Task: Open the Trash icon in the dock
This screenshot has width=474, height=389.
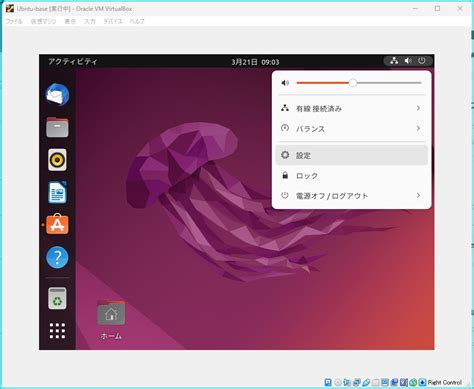Action: pos(57,298)
